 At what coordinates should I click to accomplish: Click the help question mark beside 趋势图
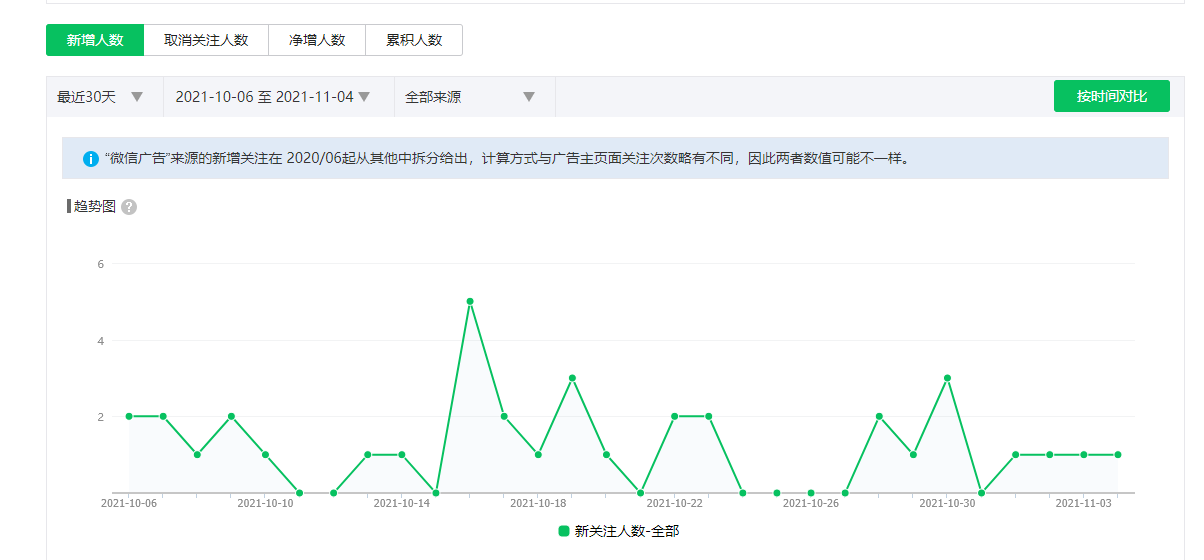tap(129, 207)
